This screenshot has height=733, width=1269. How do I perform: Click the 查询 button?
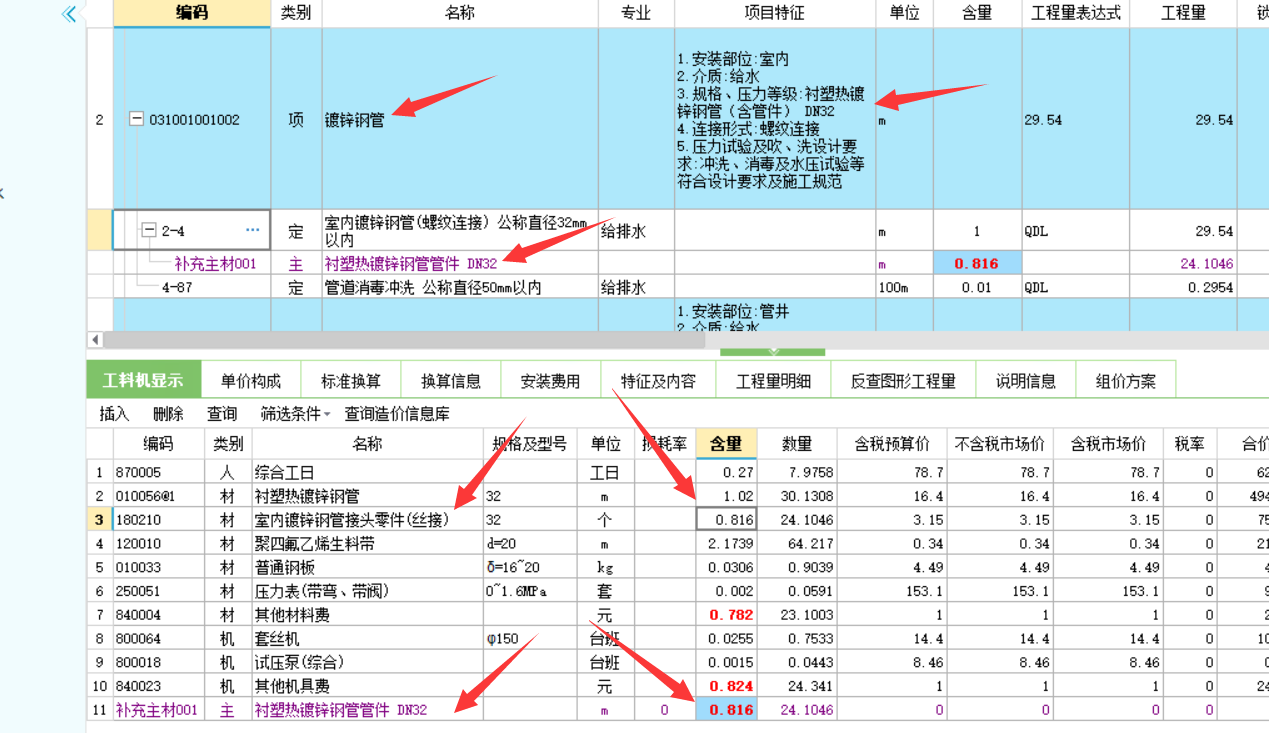click(x=222, y=414)
